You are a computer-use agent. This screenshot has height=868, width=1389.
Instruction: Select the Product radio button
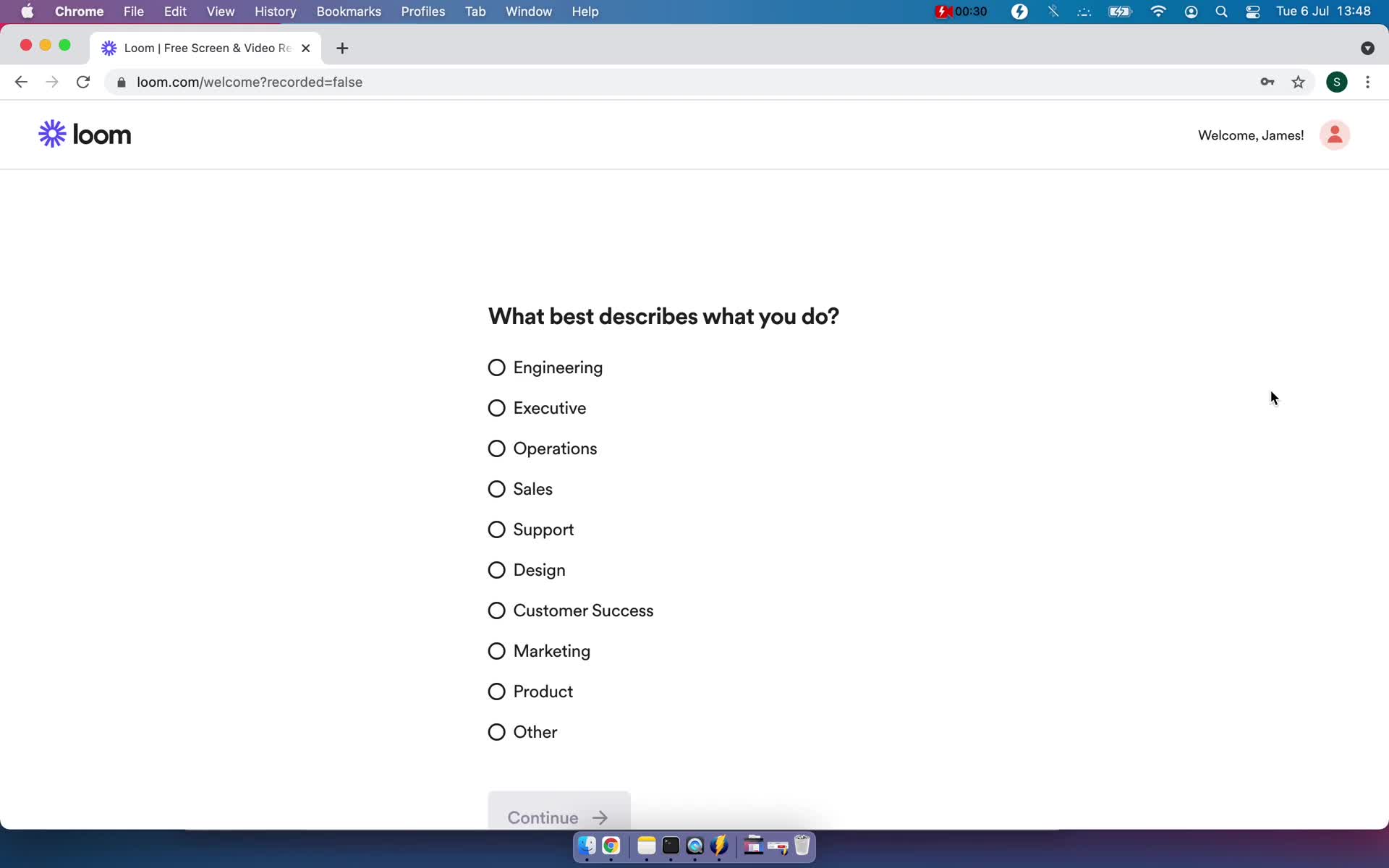coord(496,691)
